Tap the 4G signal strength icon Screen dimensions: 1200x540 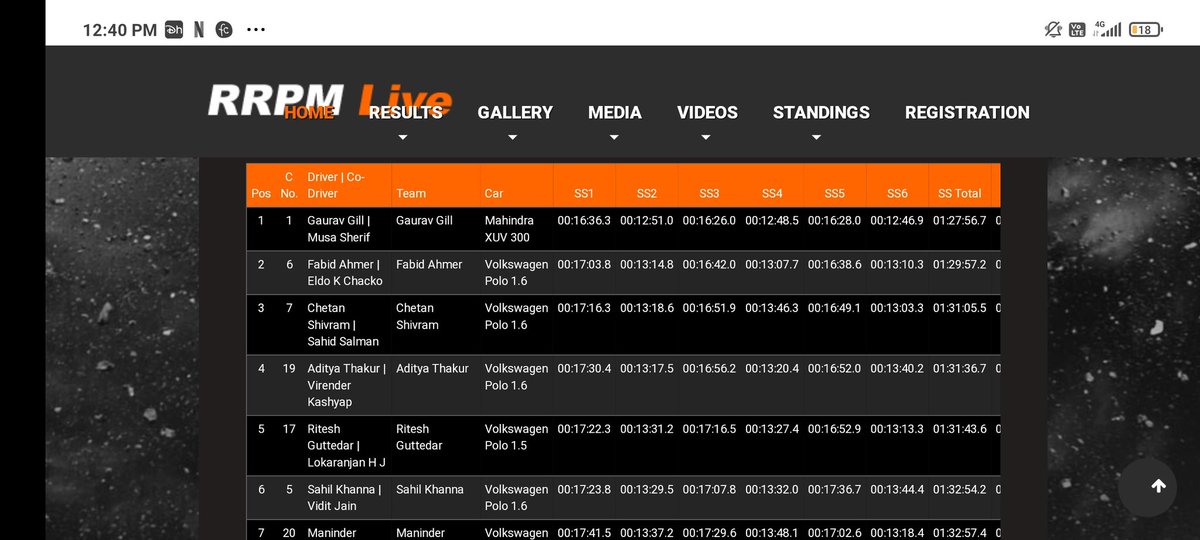[1106, 30]
